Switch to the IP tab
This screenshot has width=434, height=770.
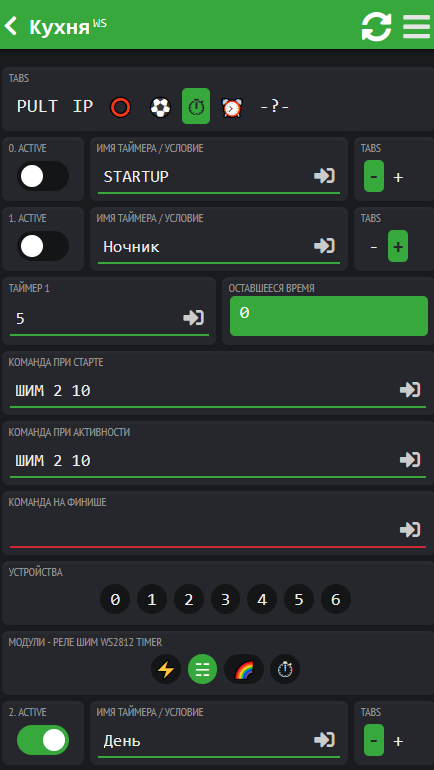click(x=83, y=106)
